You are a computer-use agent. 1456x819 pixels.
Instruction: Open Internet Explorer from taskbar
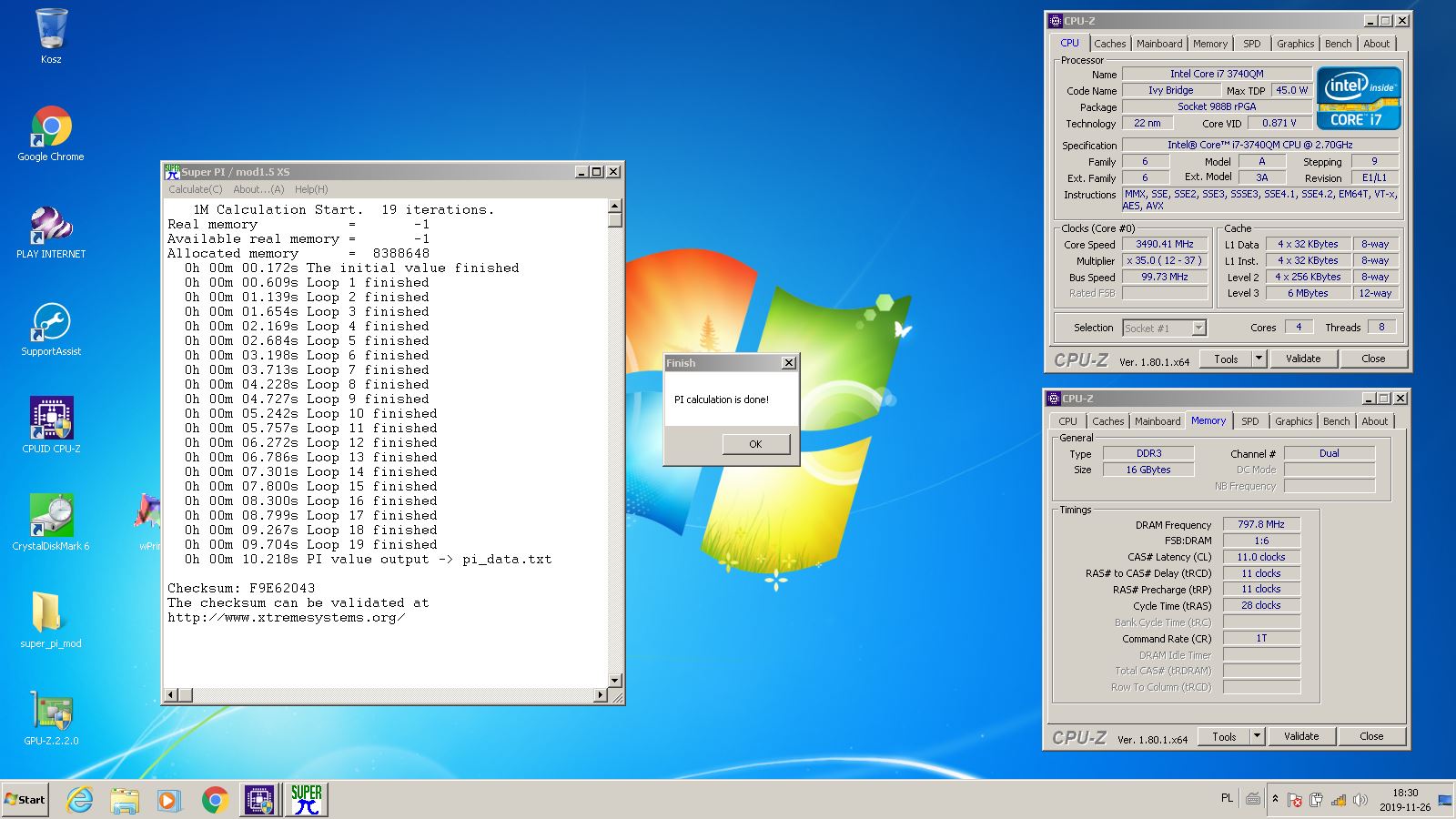click(x=80, y=800)
